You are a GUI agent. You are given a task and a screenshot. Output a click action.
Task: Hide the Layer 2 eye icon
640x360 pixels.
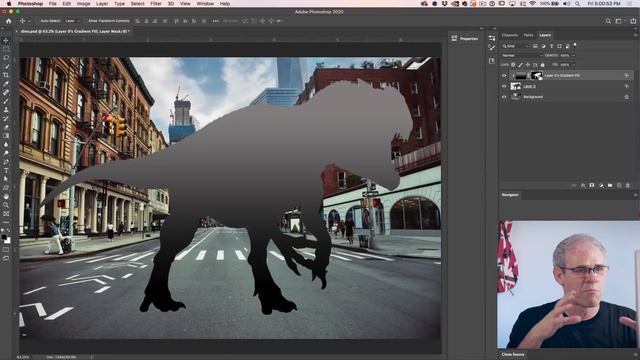[504, 87]
